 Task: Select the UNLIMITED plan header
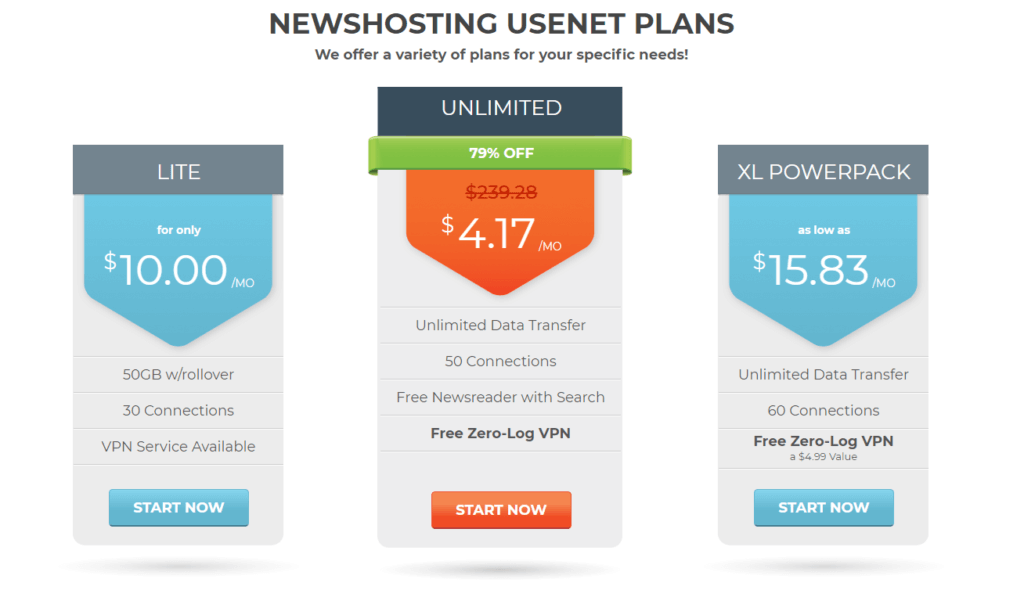tap(500, 108)
